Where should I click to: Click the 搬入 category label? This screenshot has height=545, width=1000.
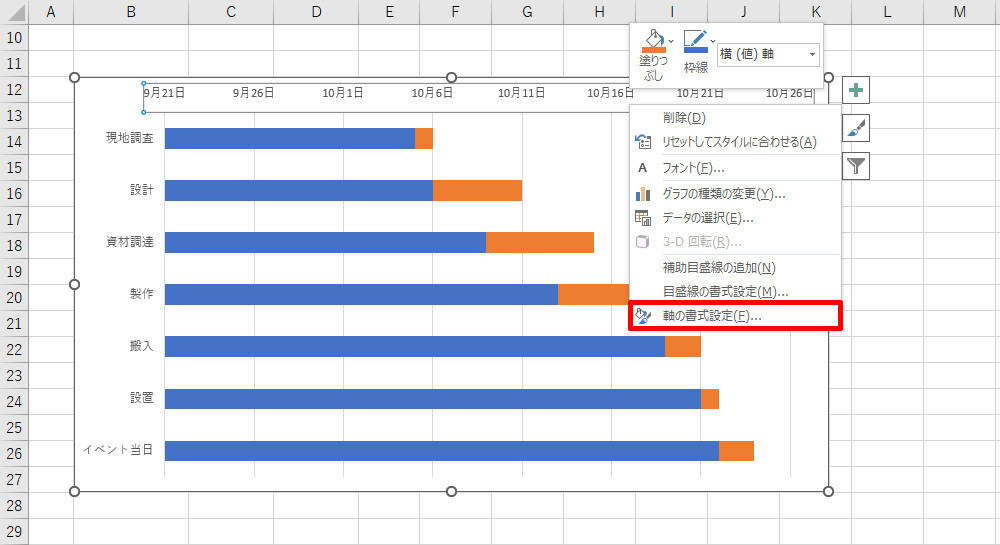coord(142,345)
